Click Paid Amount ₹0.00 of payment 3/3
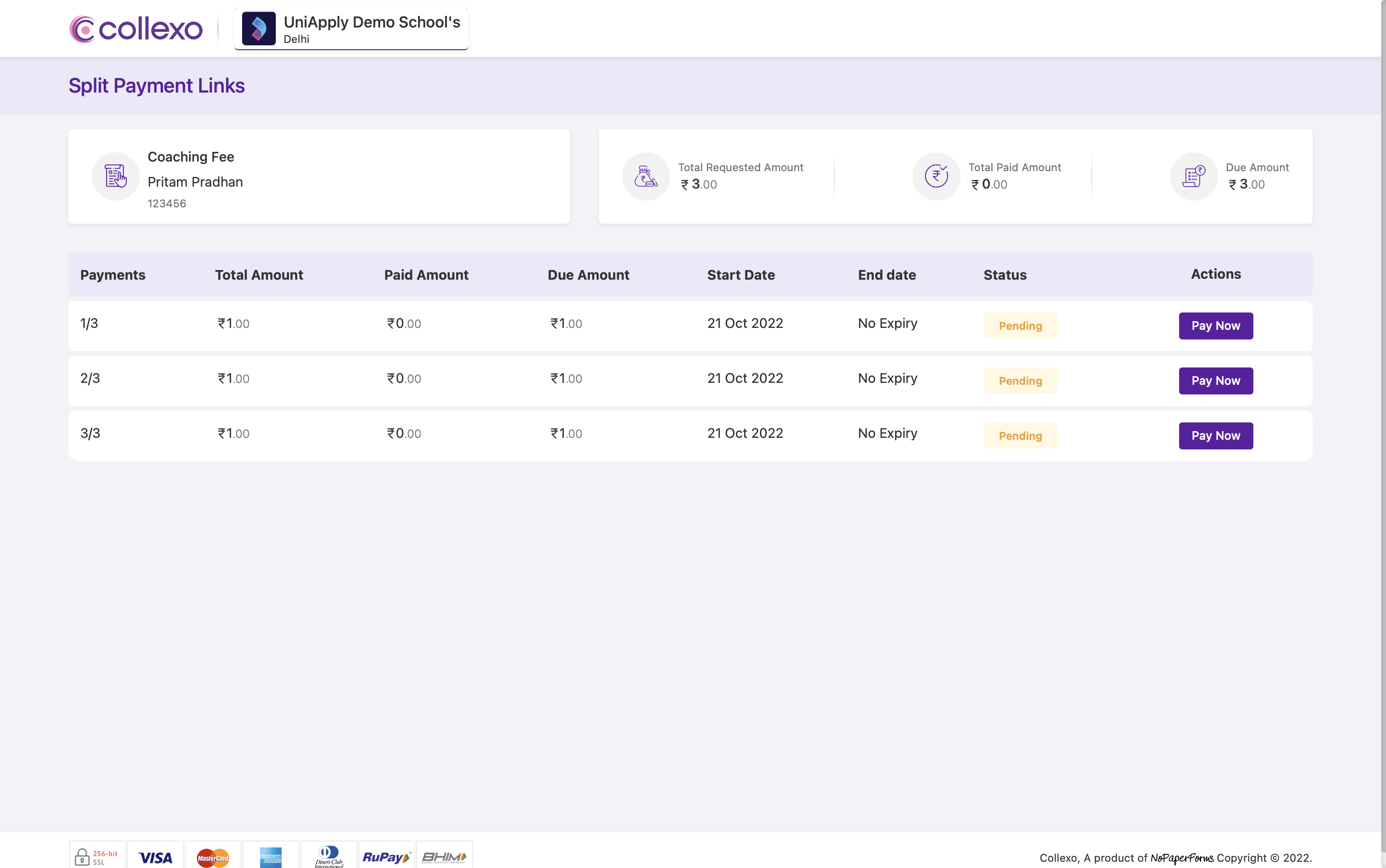The height and width of the screenshot is (868, 1386). pyautogui.click(x=404, y=434)
